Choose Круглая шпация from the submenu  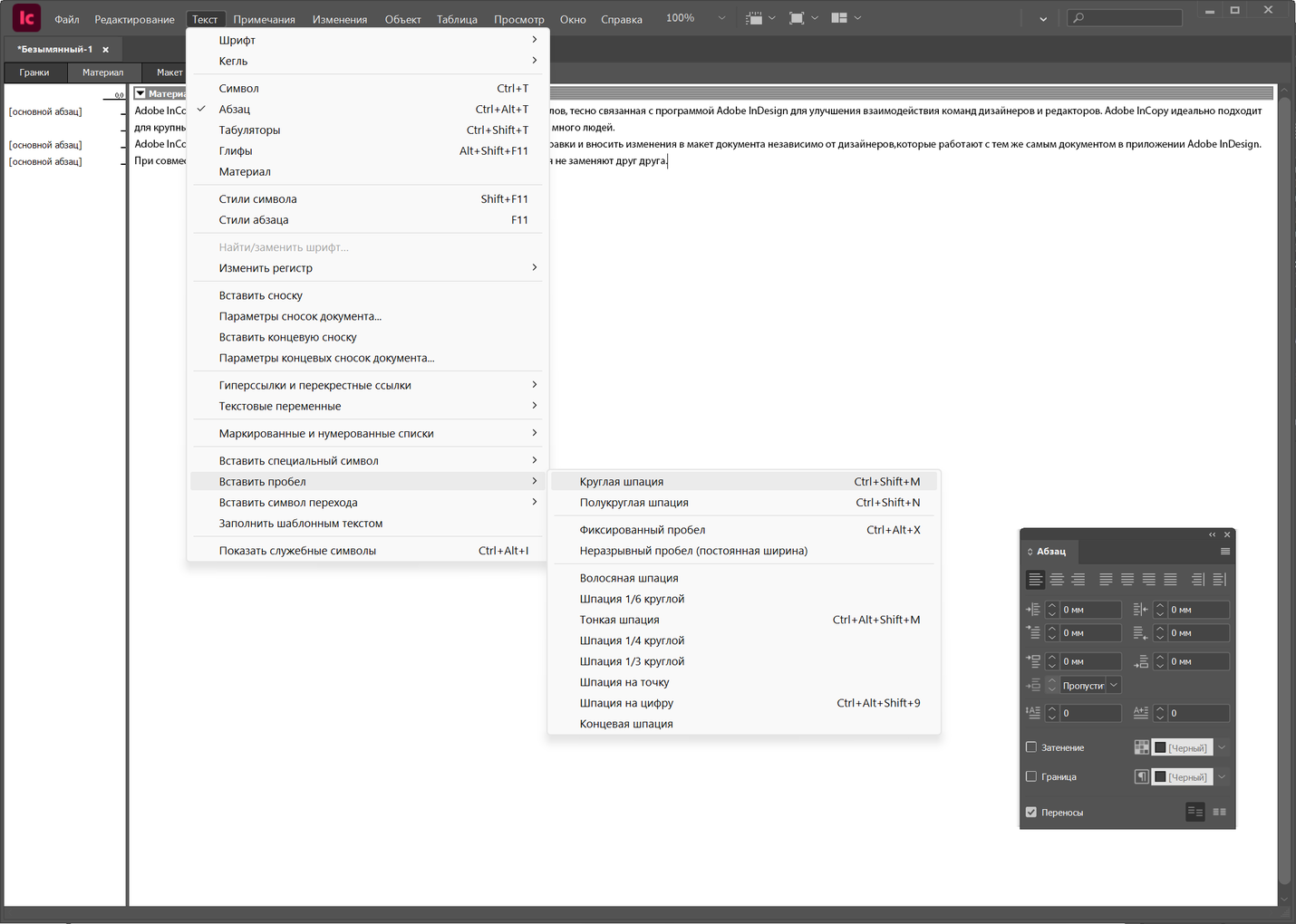(x=622, y=482)
